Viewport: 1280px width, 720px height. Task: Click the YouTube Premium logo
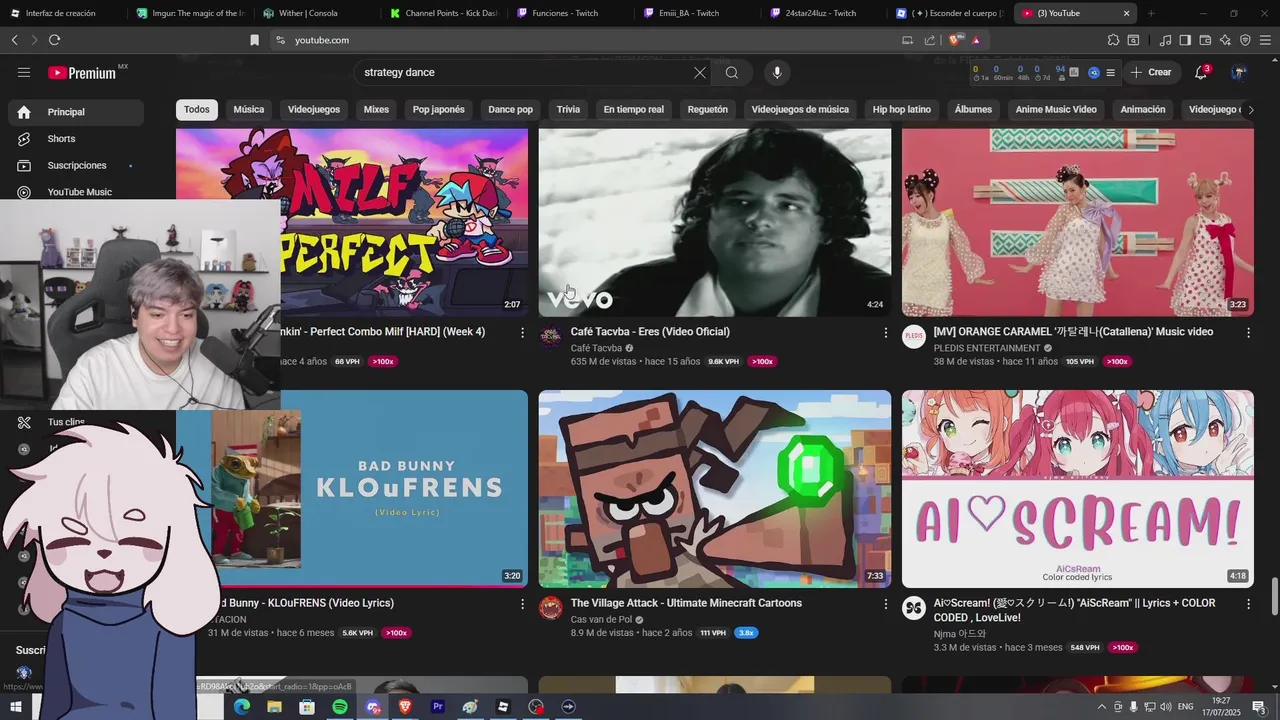[82, 73]
